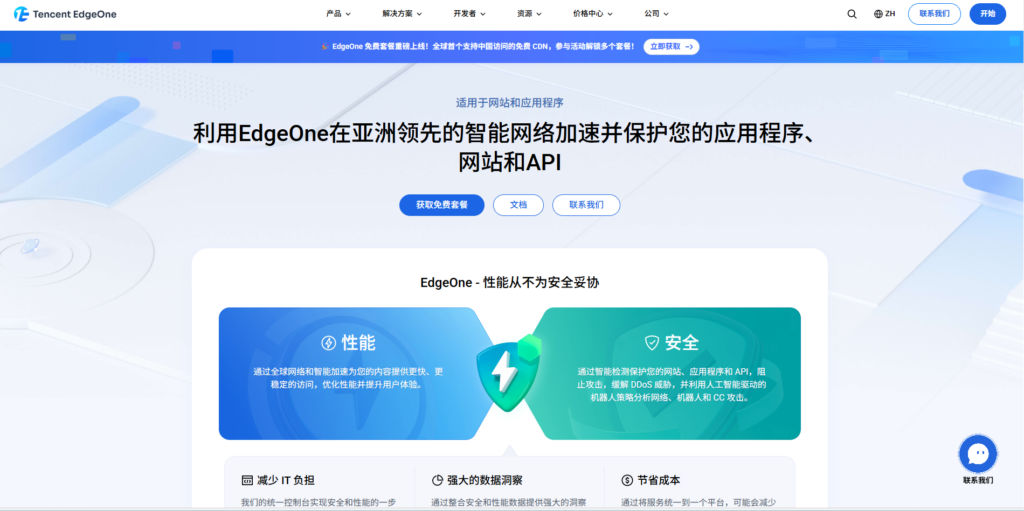The height and width of the screenshot is (511, 1024).
Task: Click the megaphone icon in promo banner
Action: tap(325, 46)
